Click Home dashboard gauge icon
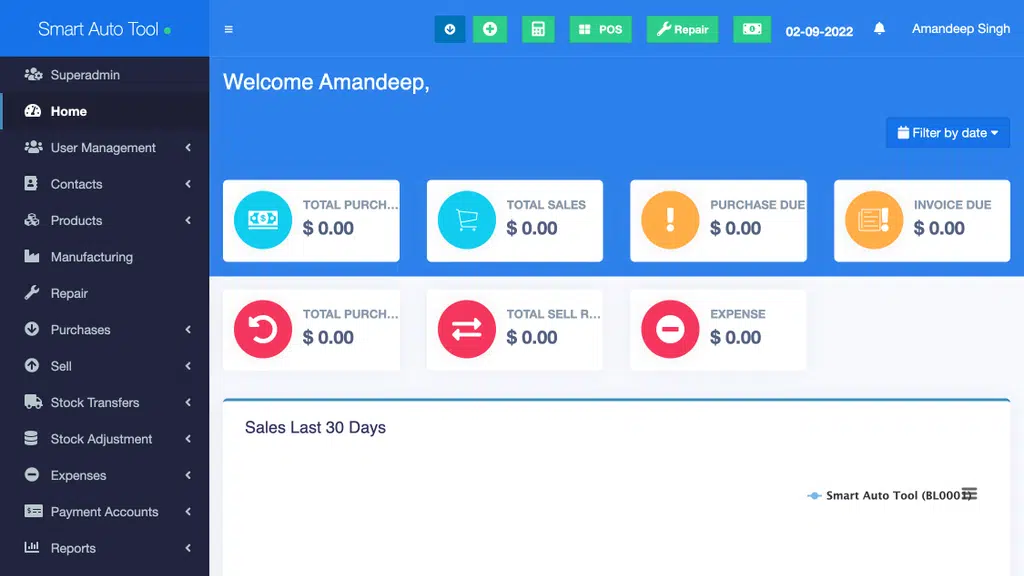Screen dimensions: 1024x576 [x=32, y=111]
